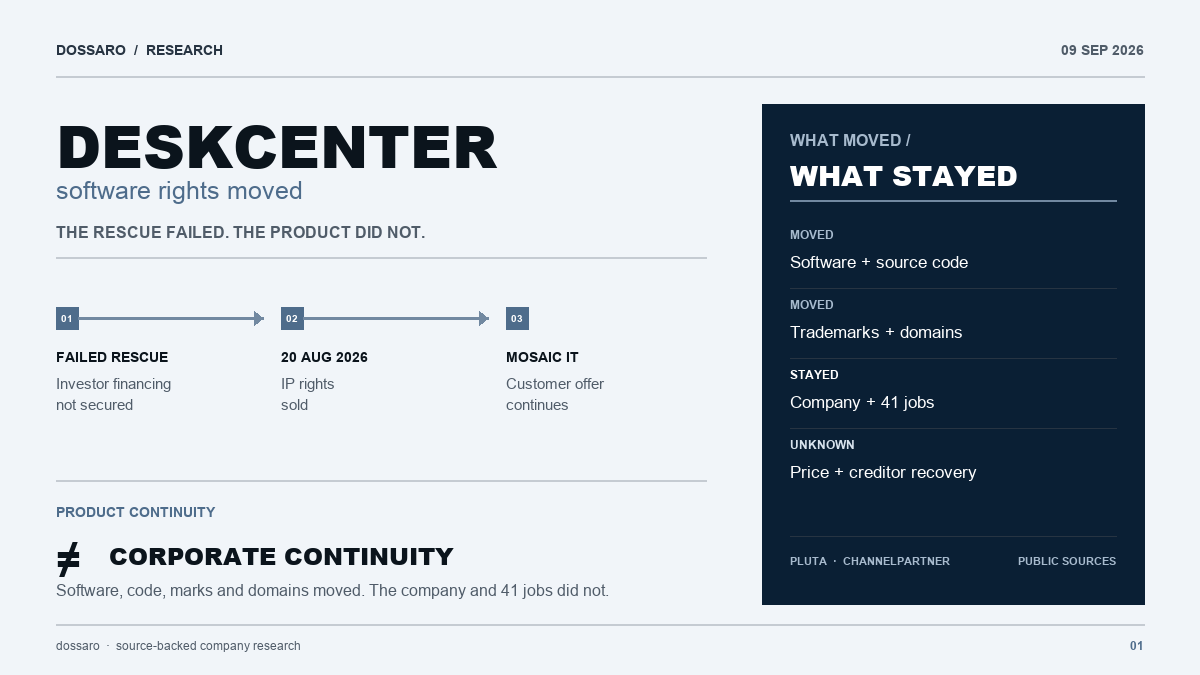Screen dimensions: 1200x675
Task: Click the PLUTA · CHANNELPARTNER source label
Action: coord(870,561)
